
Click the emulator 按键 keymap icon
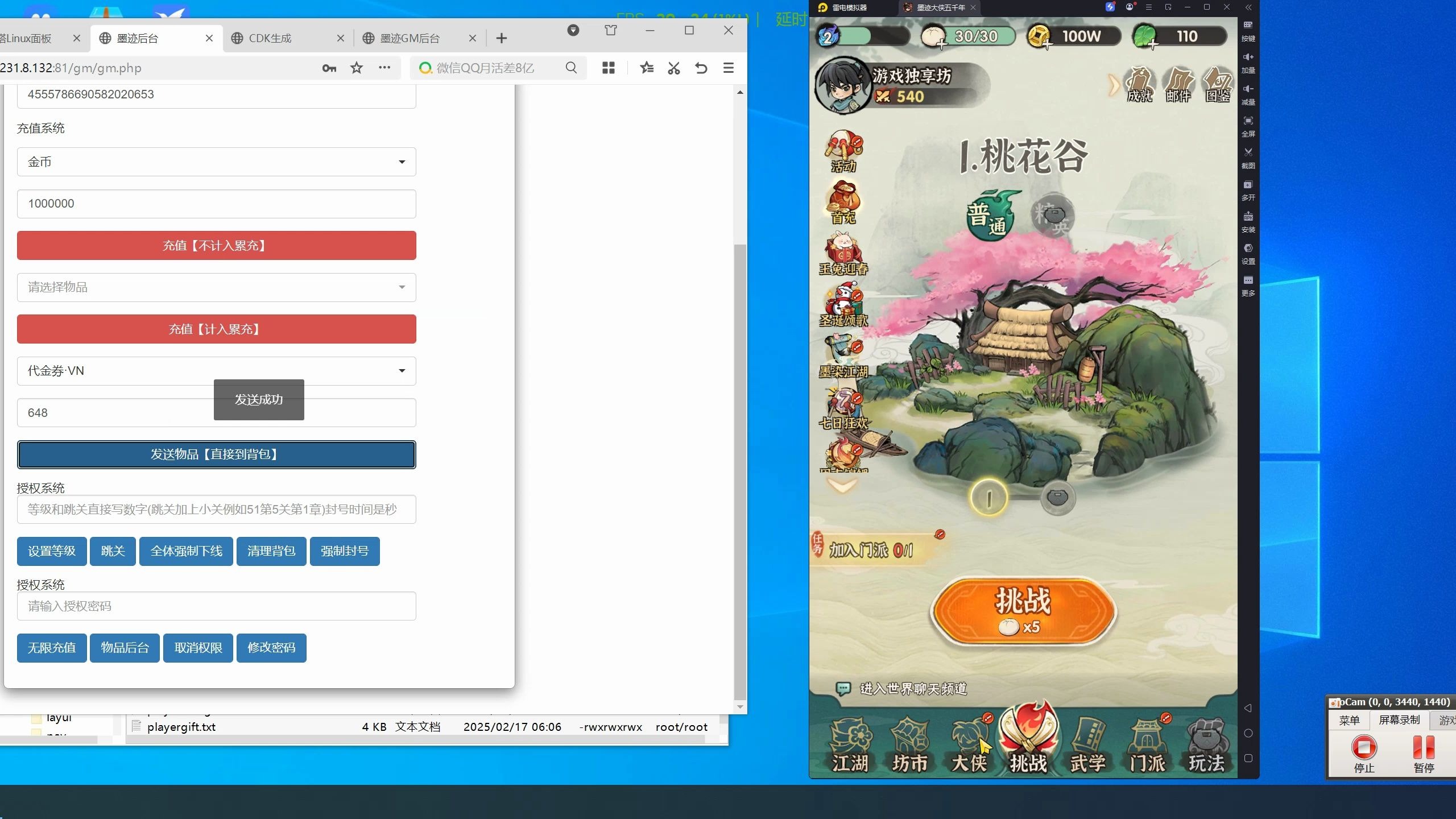pyautogui.click(x=1248, y=31)
